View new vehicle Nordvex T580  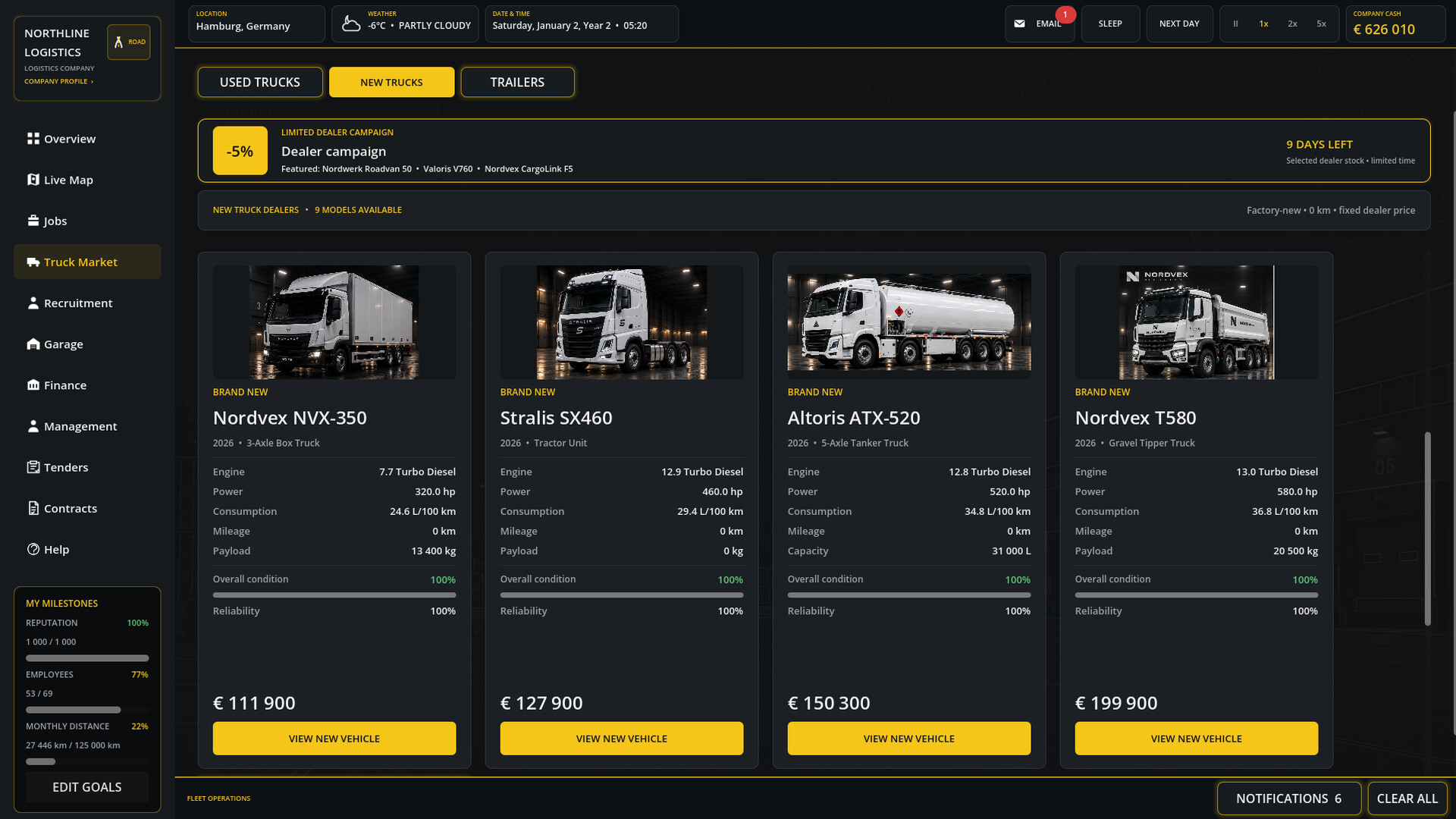1197,739
